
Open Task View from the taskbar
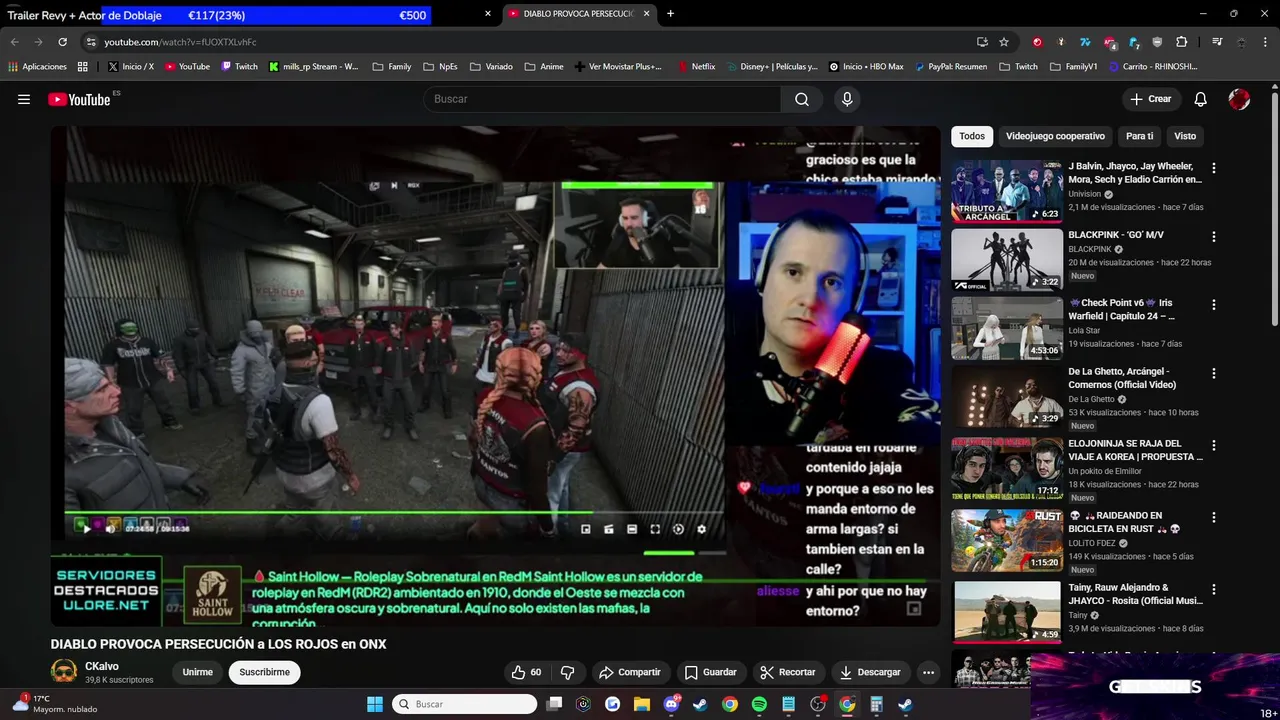pyautogui.click(x=554, y=704)
